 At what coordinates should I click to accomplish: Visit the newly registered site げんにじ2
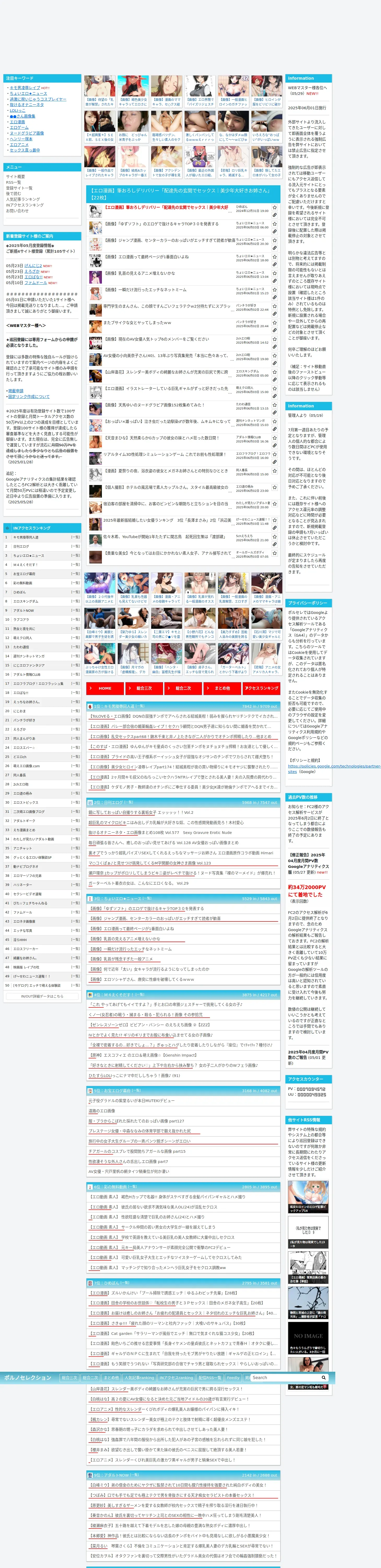(x=33, y=266)
